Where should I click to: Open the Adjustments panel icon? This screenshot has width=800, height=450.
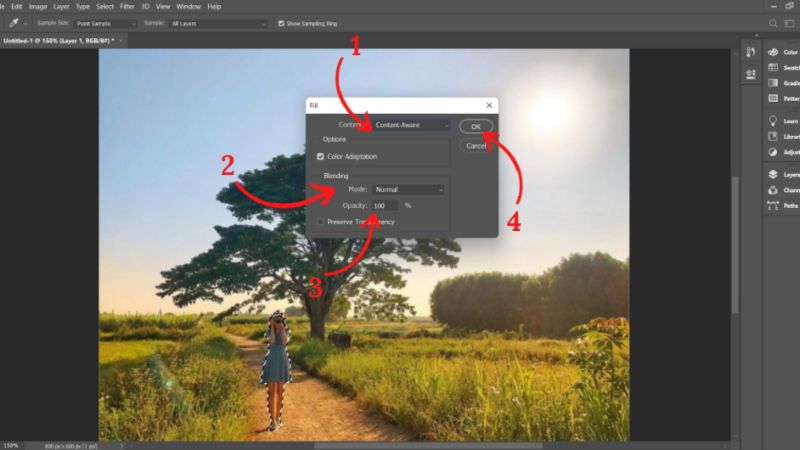[x=773, y=152]
